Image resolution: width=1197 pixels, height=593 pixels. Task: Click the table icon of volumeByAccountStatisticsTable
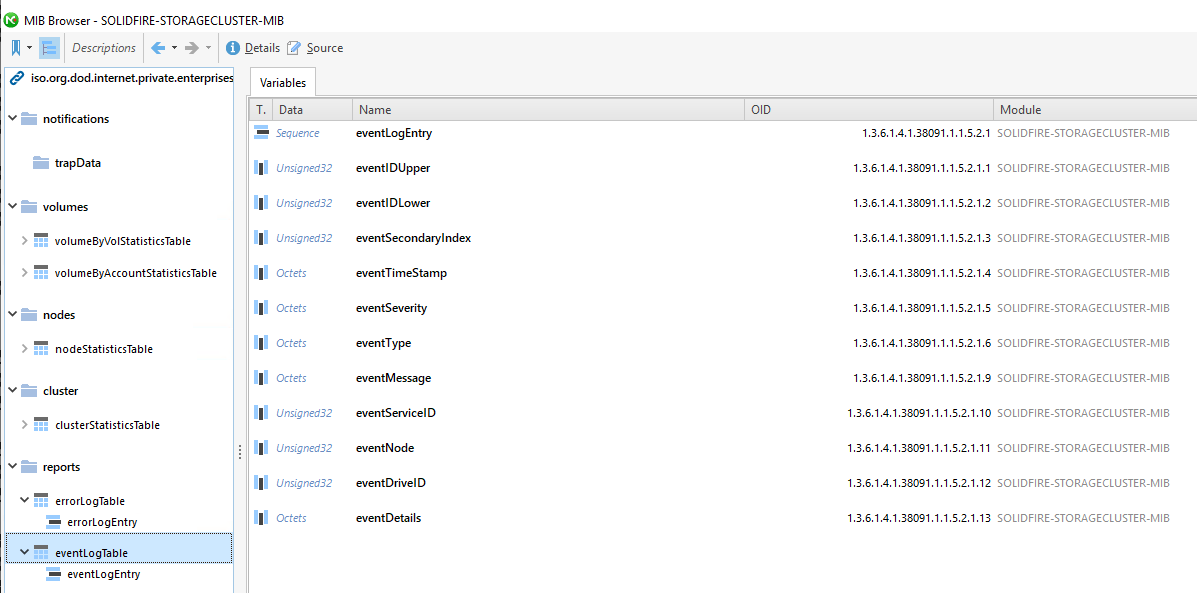coord(41,272)
